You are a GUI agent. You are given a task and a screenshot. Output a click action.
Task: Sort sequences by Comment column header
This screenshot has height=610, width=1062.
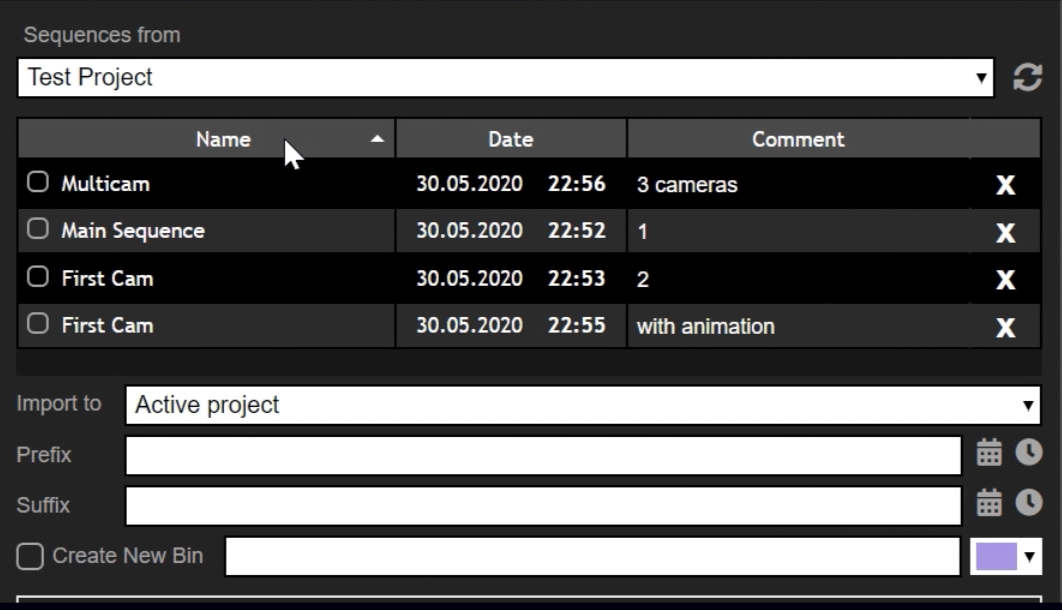pos(798,139)
